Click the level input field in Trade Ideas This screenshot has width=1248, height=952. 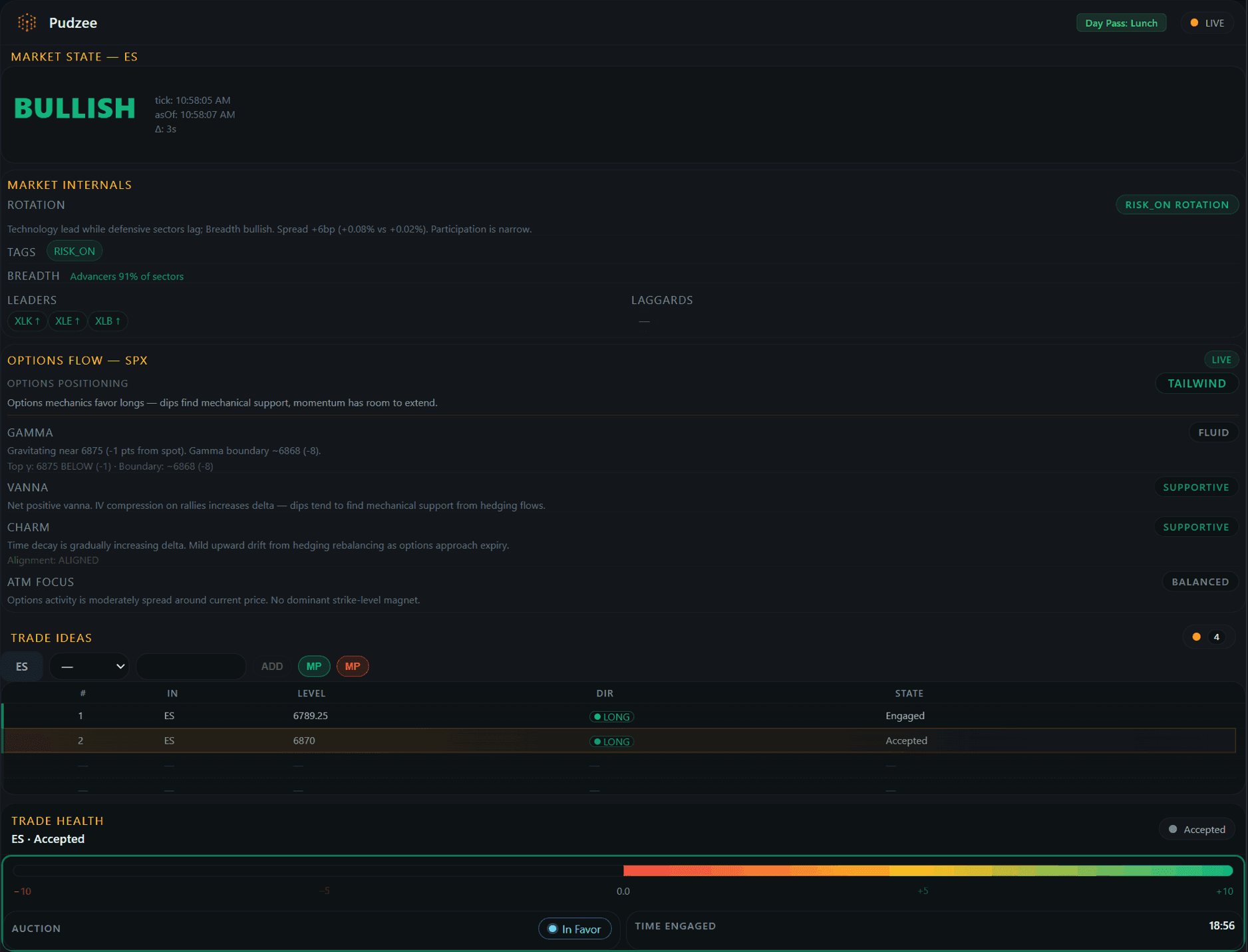(x=191, y=666)
